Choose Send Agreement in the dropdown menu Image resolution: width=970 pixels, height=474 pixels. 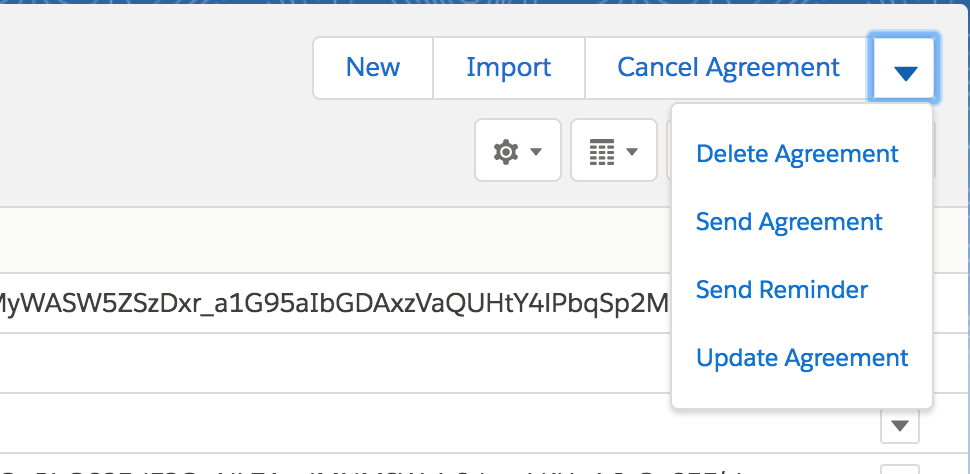point(789,222)
